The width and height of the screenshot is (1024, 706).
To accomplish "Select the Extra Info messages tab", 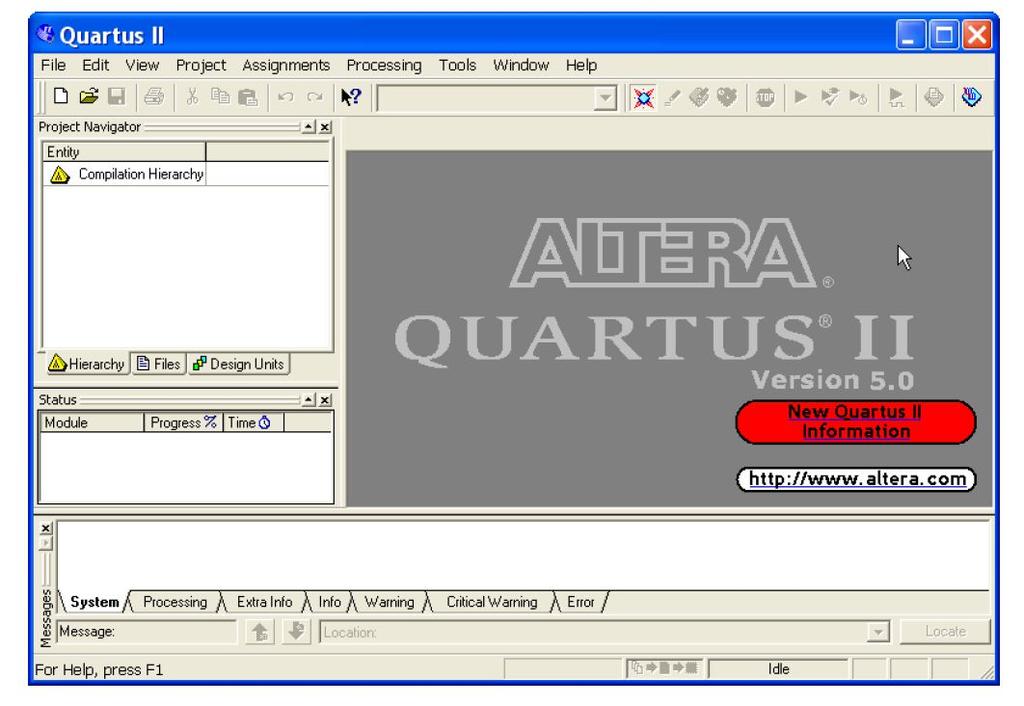I will click(264, 602).
